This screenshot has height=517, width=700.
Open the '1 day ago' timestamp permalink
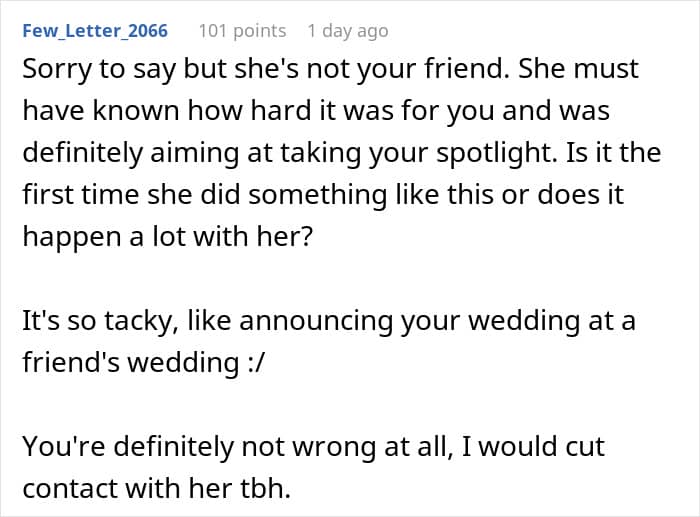pyautogui.click(x=348, y=31)
